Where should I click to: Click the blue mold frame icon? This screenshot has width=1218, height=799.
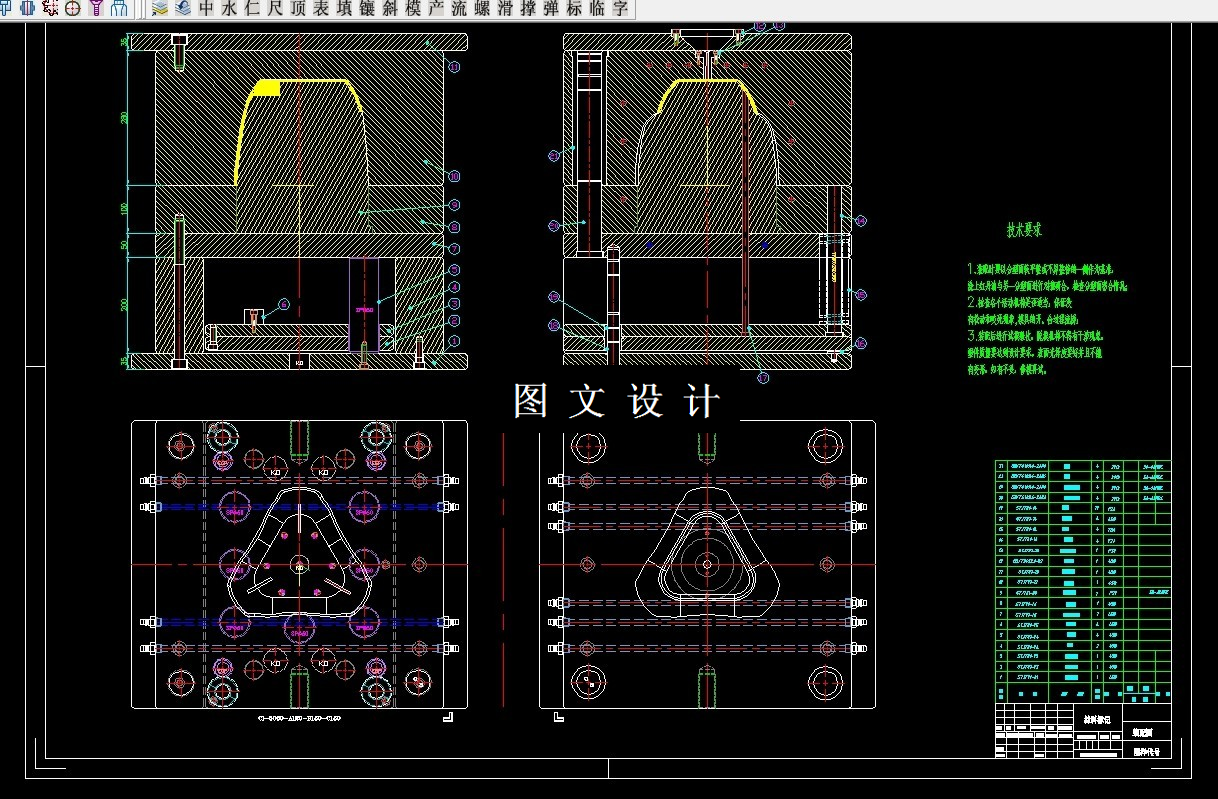pyautogui.click(x=119, y=8)
